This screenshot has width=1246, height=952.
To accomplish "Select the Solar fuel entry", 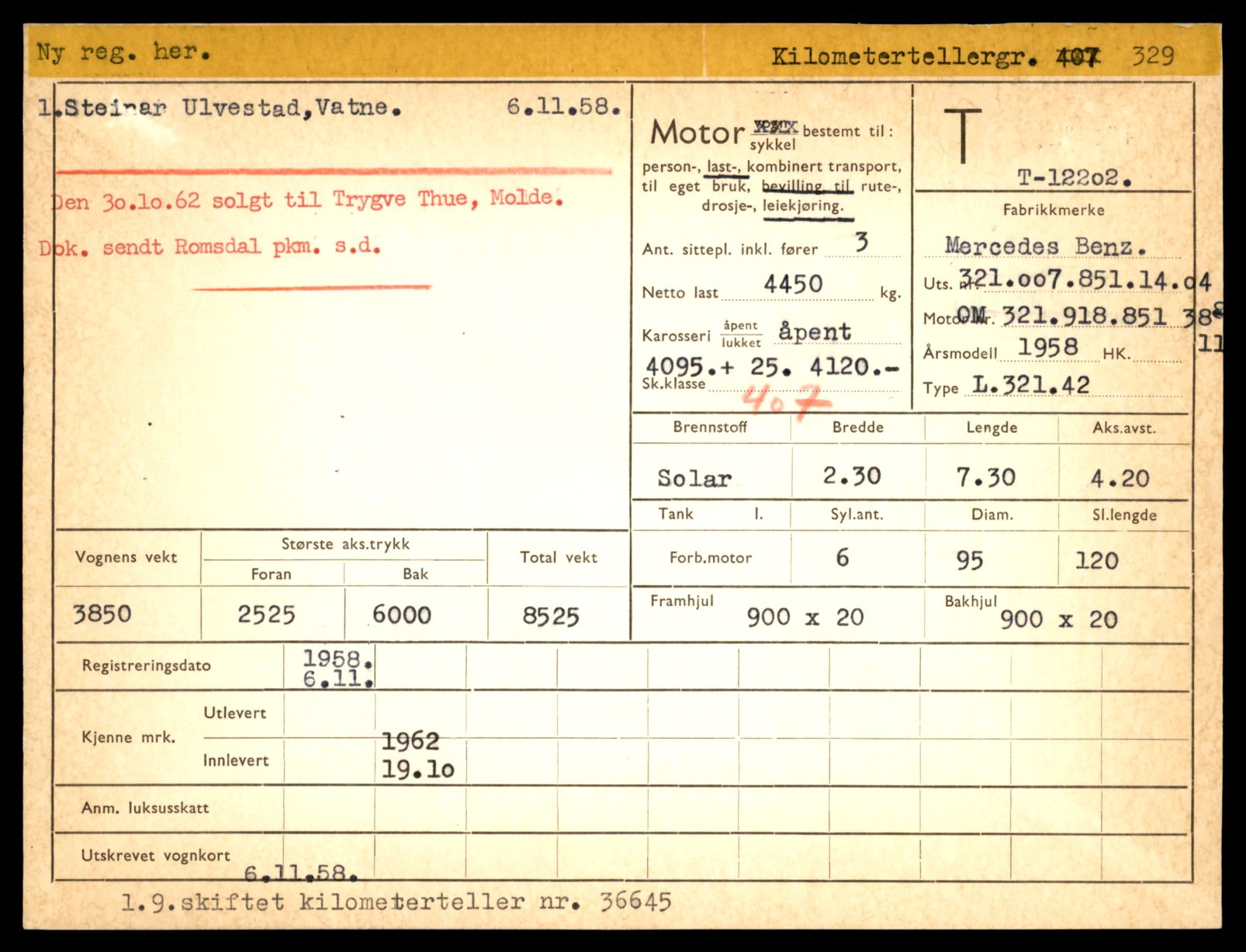I will [x=694, y=478].
